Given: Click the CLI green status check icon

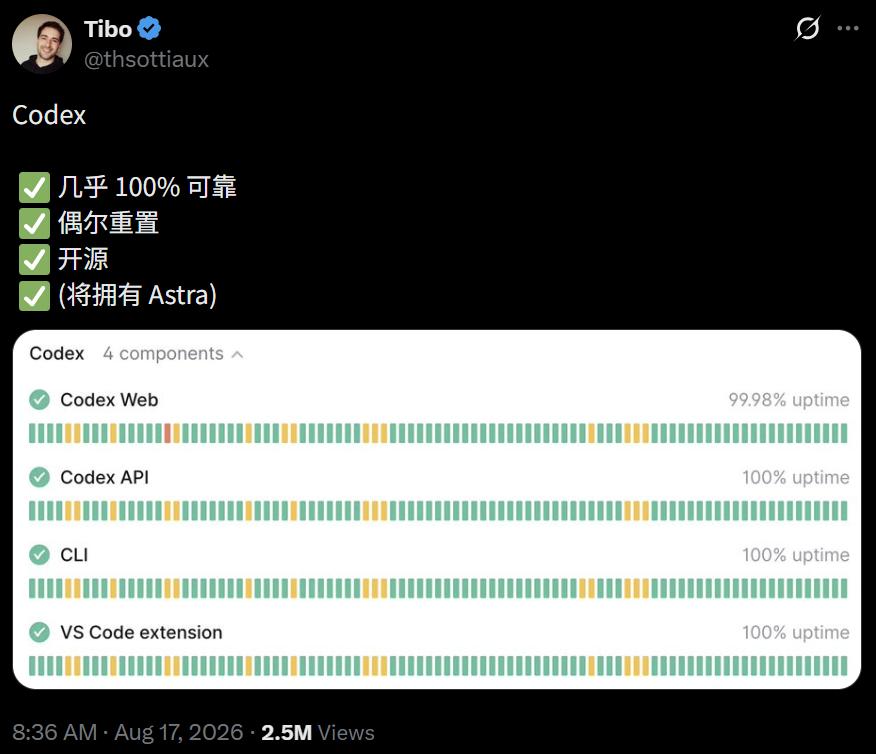Looking at the screenshot, I should (x=39, y=555).
